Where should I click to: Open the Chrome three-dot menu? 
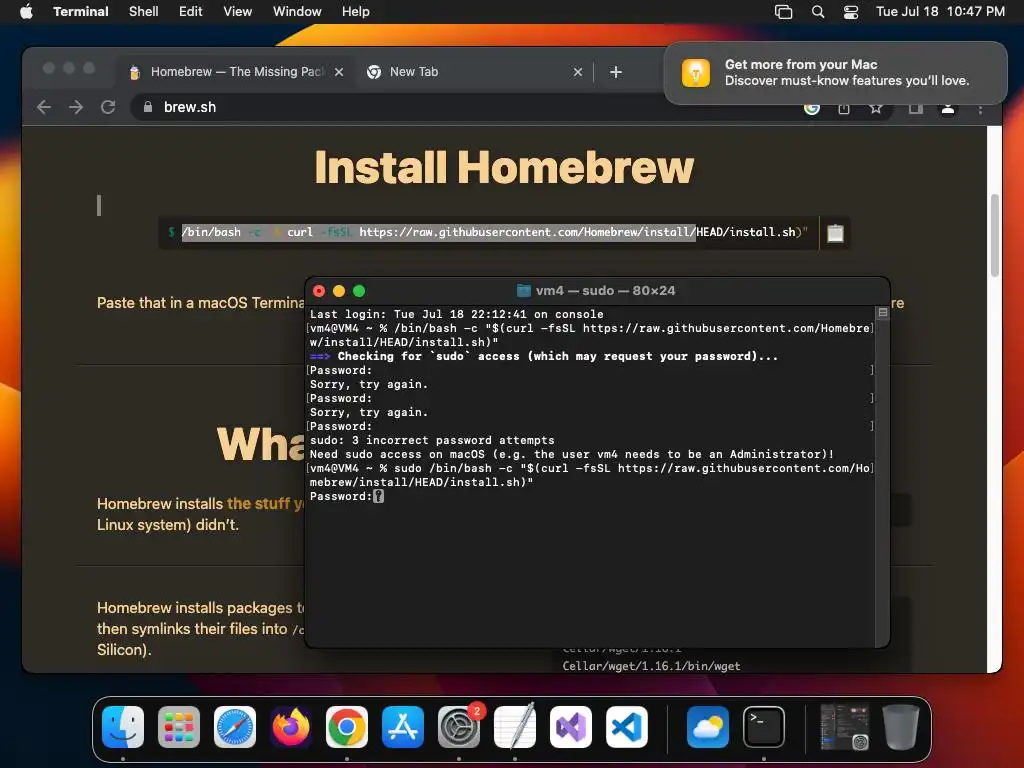pos(980,110)
